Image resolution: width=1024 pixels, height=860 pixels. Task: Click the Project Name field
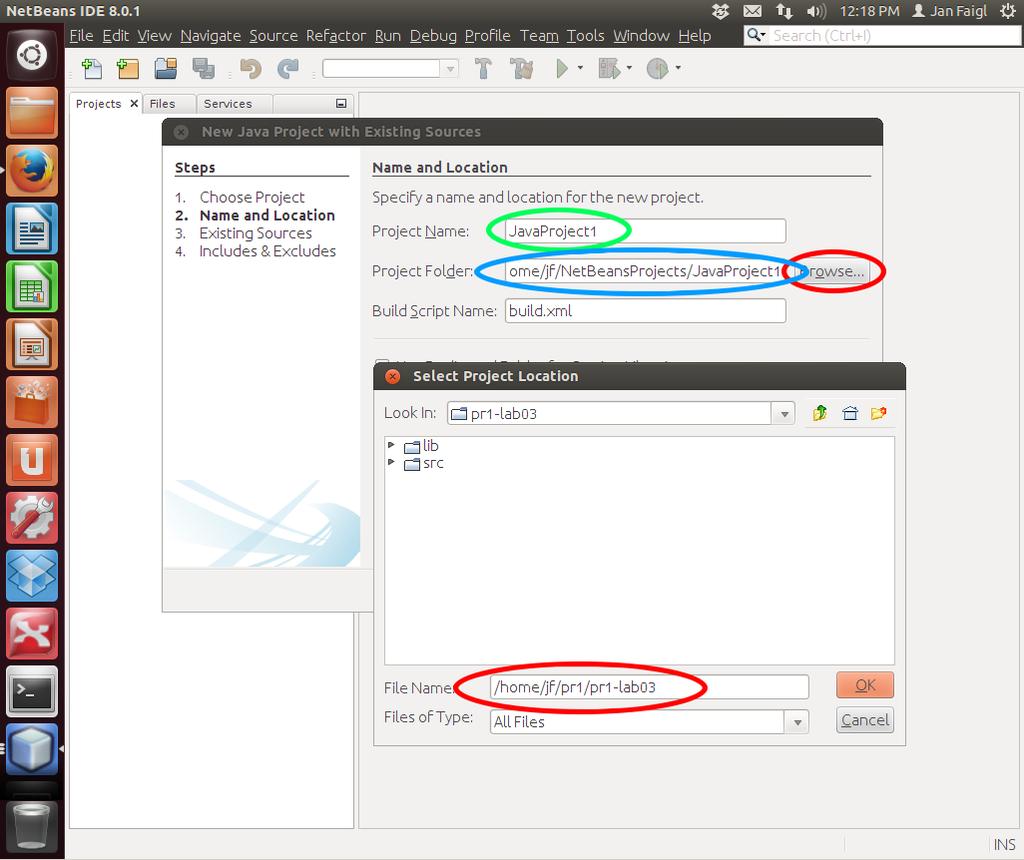click(x=645, y=231)
